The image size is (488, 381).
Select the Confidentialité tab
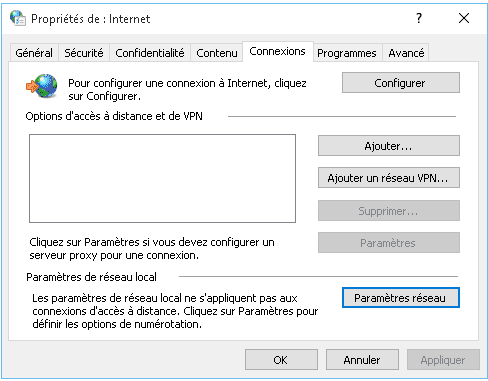point(150,53)
